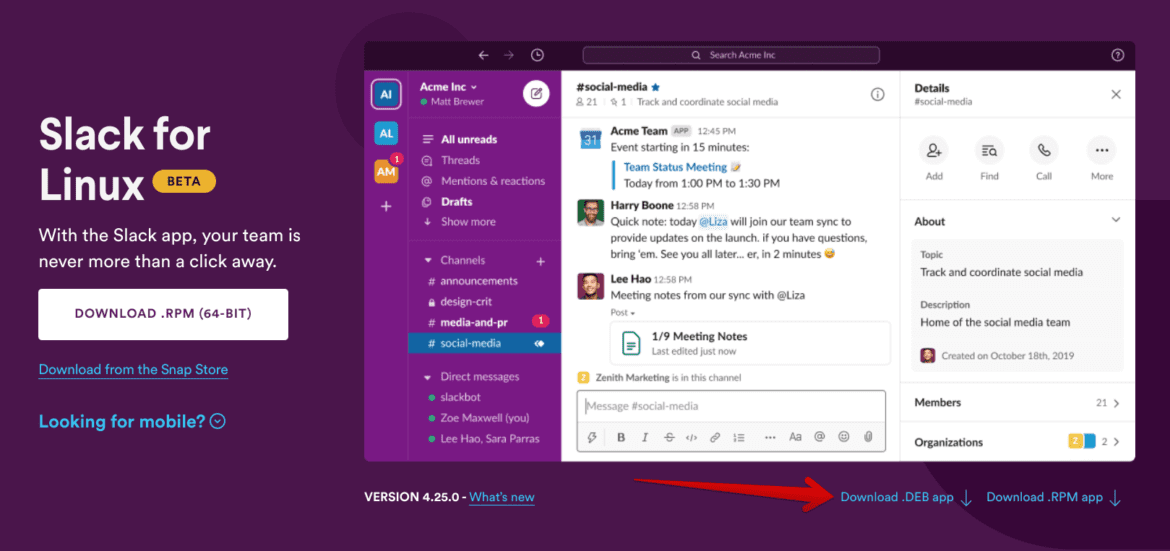Image resolution: width=1170 pixels, height=551 pixels.
Task: Click the compose new message icon
Action: pos(537,94)
